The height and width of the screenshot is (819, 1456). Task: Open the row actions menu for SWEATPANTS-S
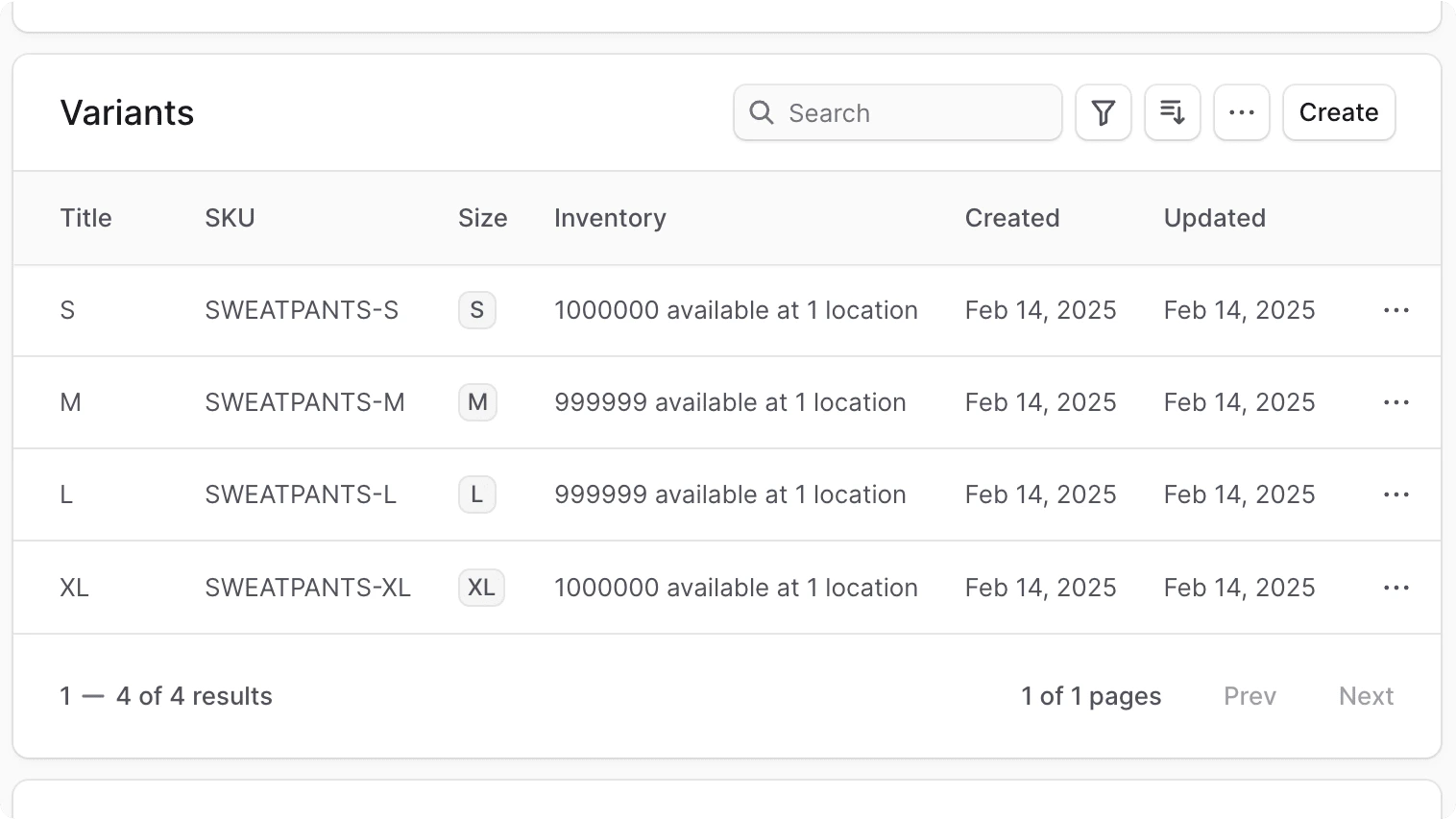coord(1395,310)
